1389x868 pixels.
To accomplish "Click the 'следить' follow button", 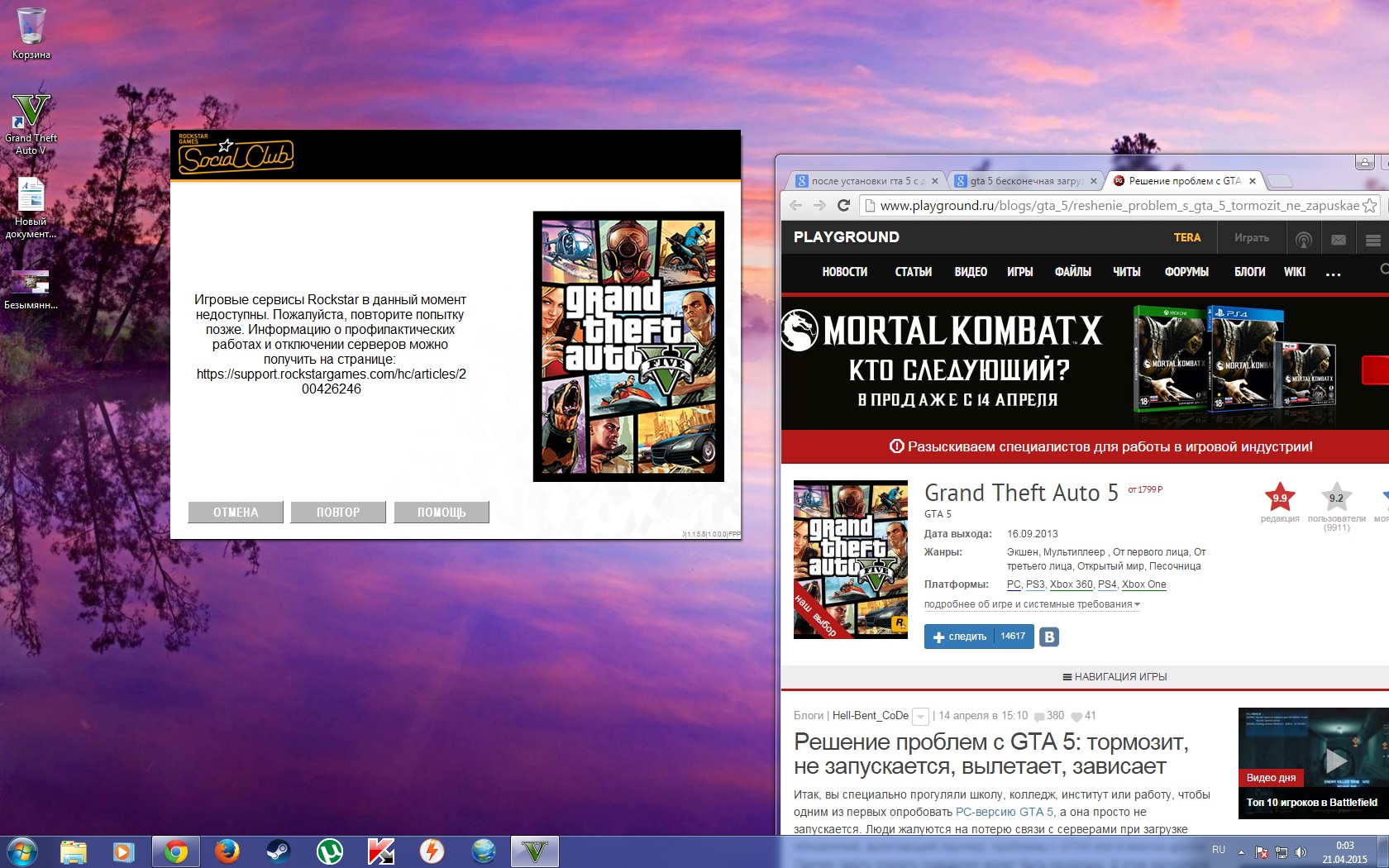I will pyautogui.click(x=979, y=637).
